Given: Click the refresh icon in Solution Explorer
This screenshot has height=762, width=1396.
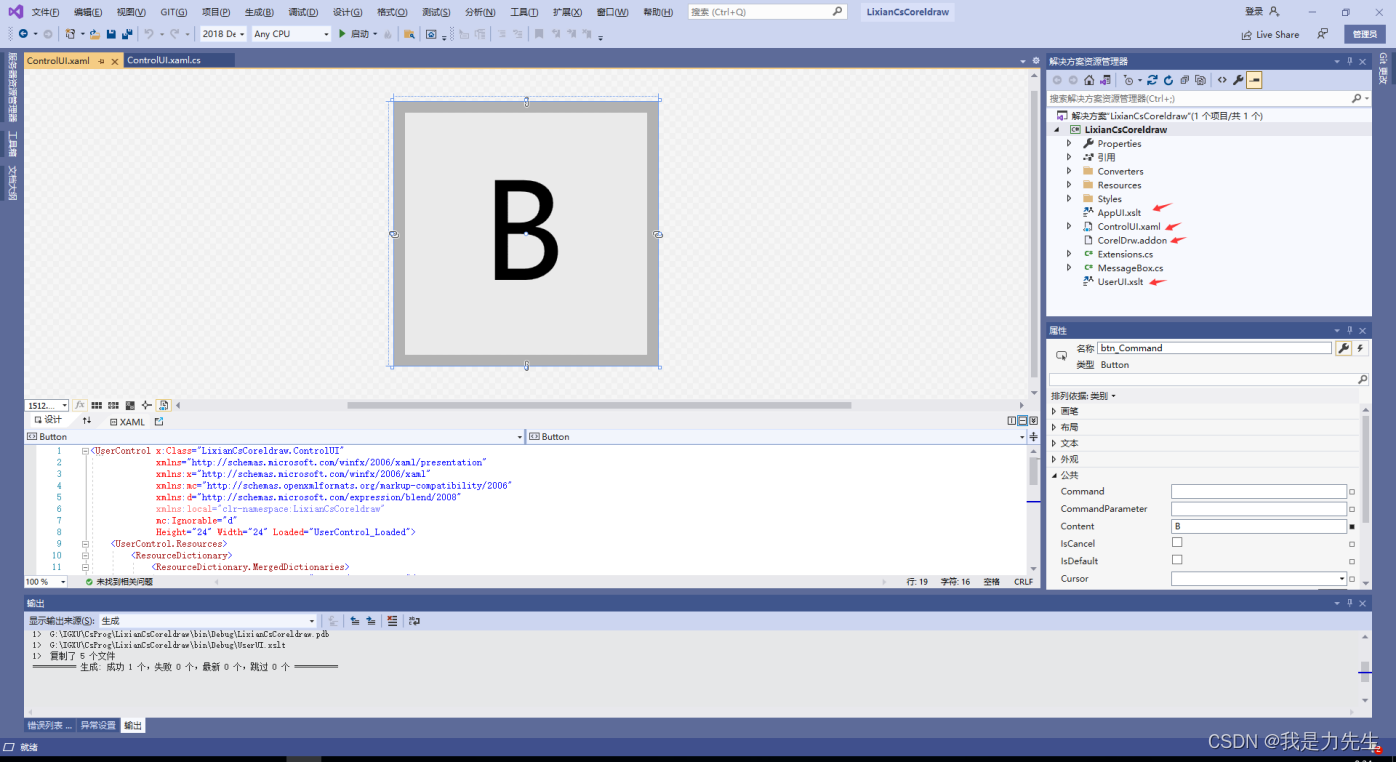Looking at the screenshot, I should pyautogui.click(x=1168, y=80).
